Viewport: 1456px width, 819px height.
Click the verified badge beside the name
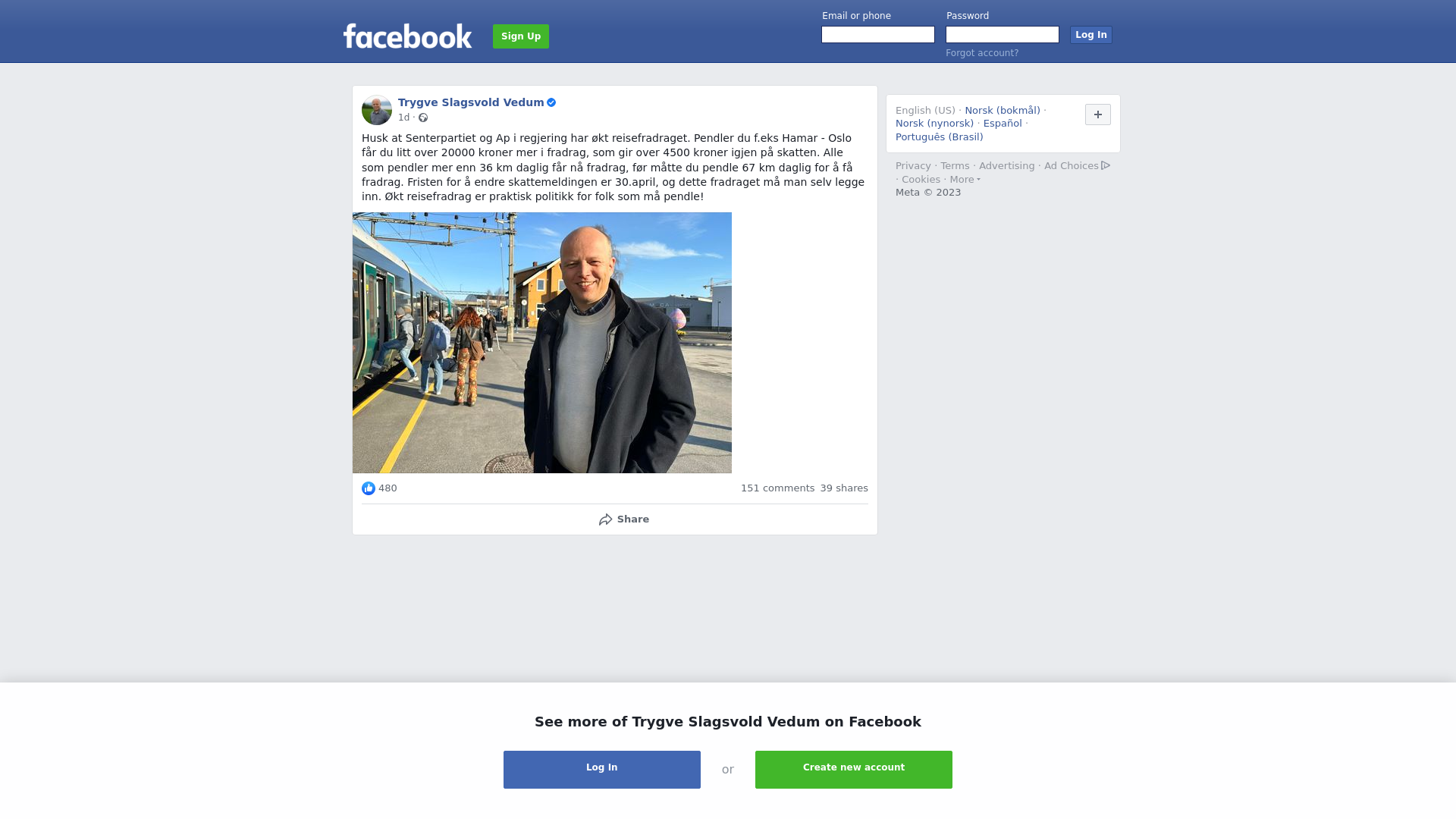tap(551, 102)
